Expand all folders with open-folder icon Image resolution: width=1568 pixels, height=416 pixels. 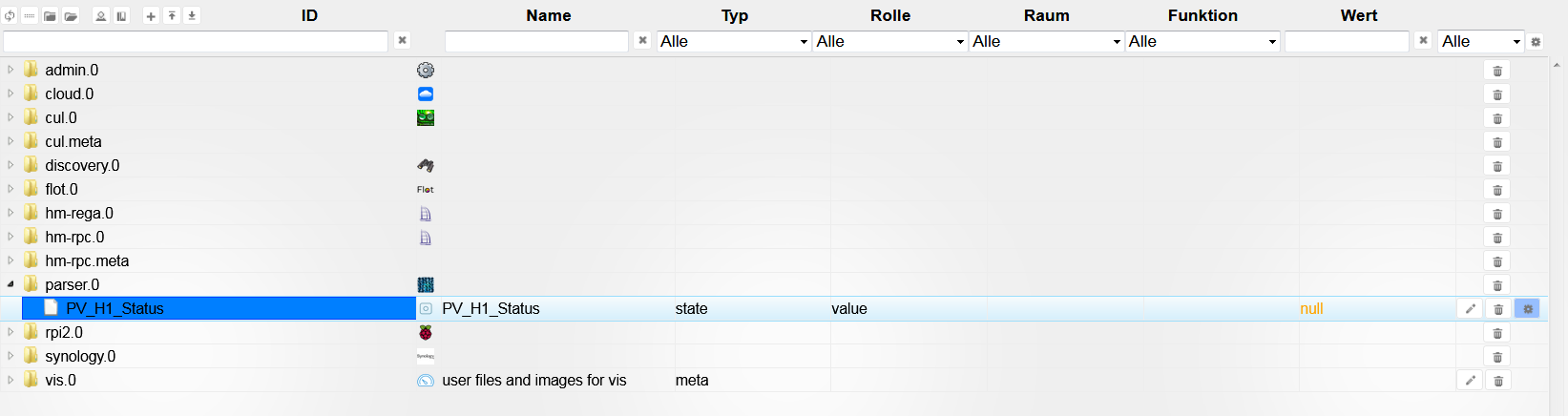pos(71,16)
